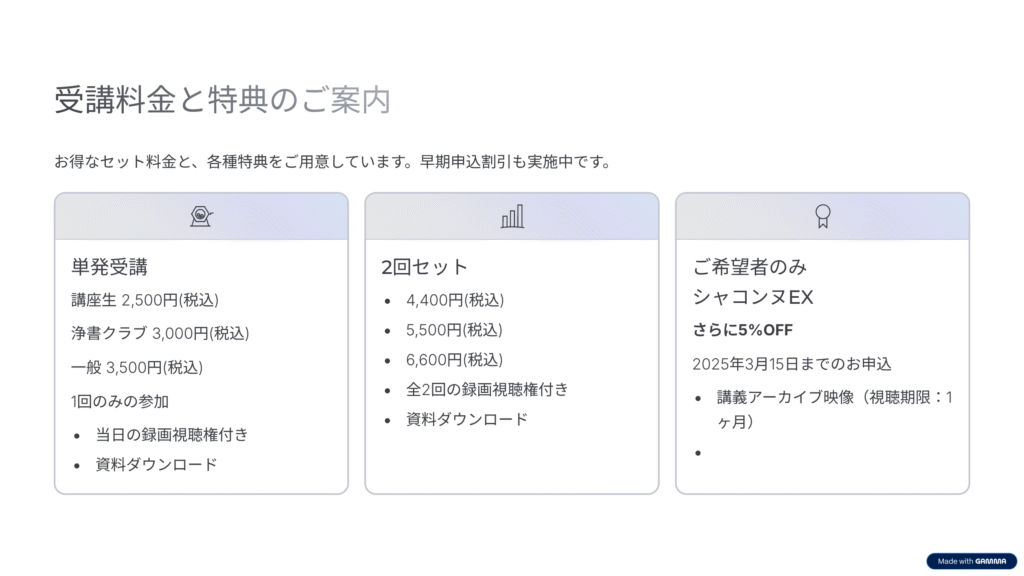Click the 当日の録画視聴権付き bullet item

click(172, 434)
